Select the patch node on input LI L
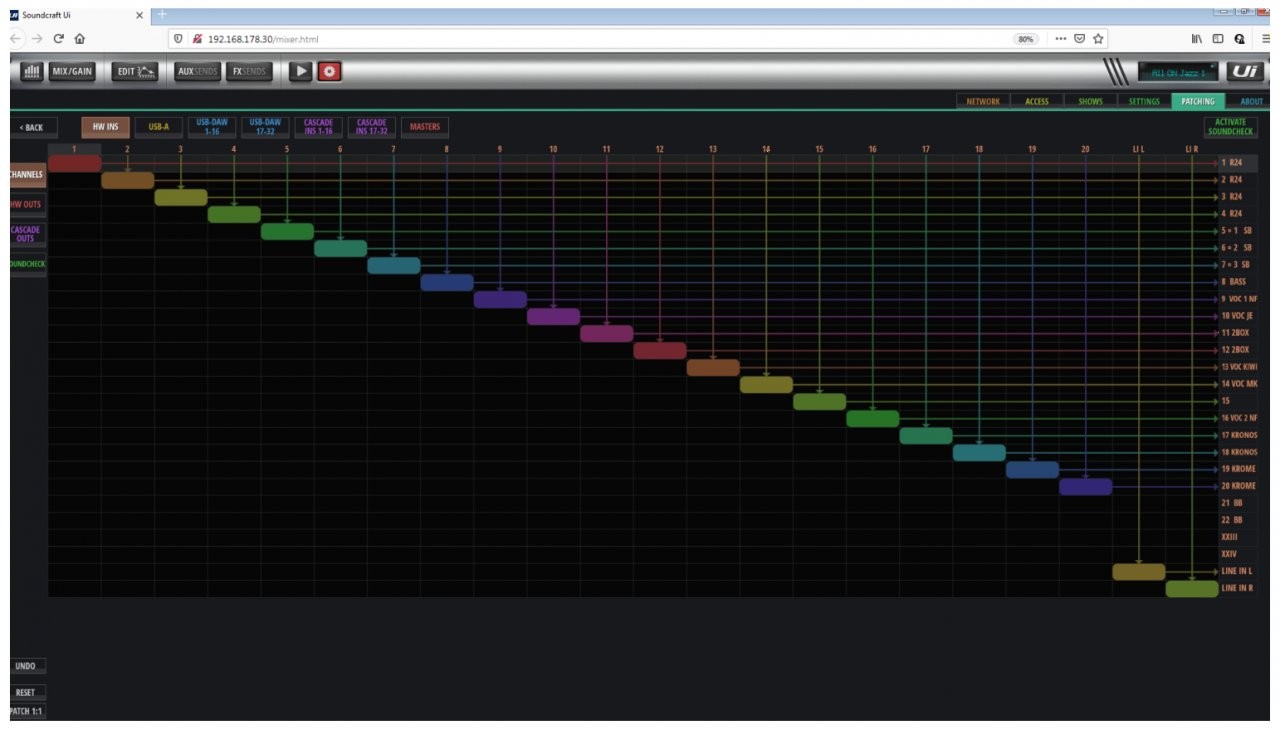This screenshot has width=1280, height=730. pos(1139,571)
